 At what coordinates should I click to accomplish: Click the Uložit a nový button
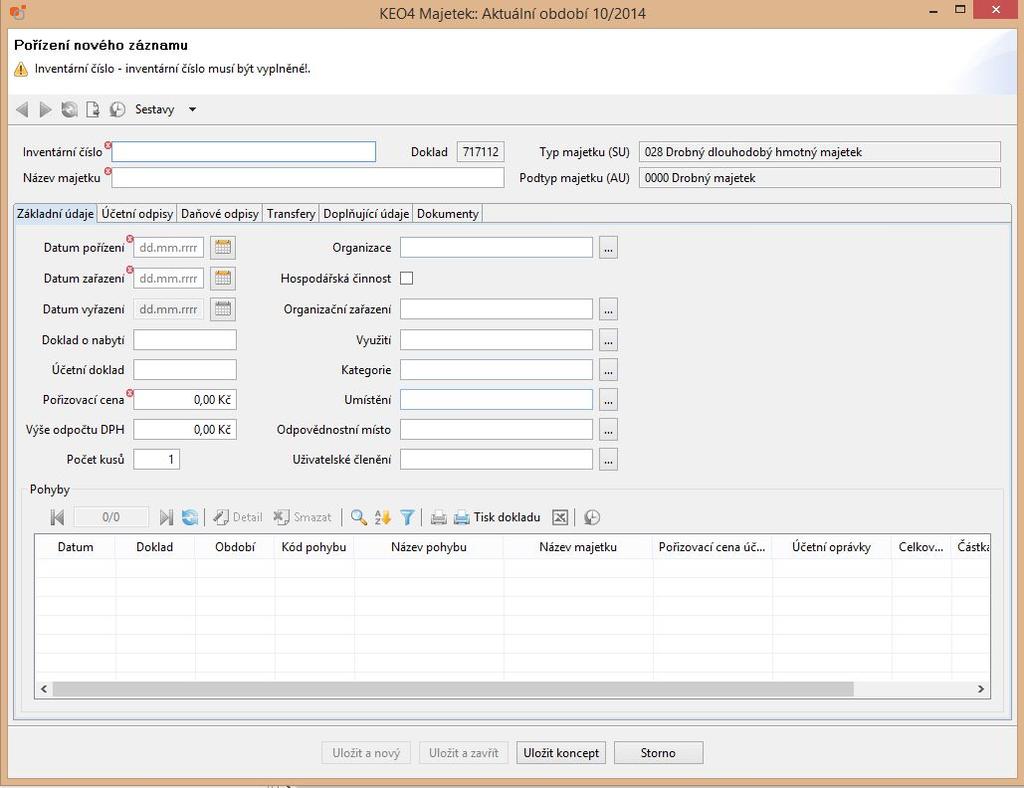click(x=366, y=753)
